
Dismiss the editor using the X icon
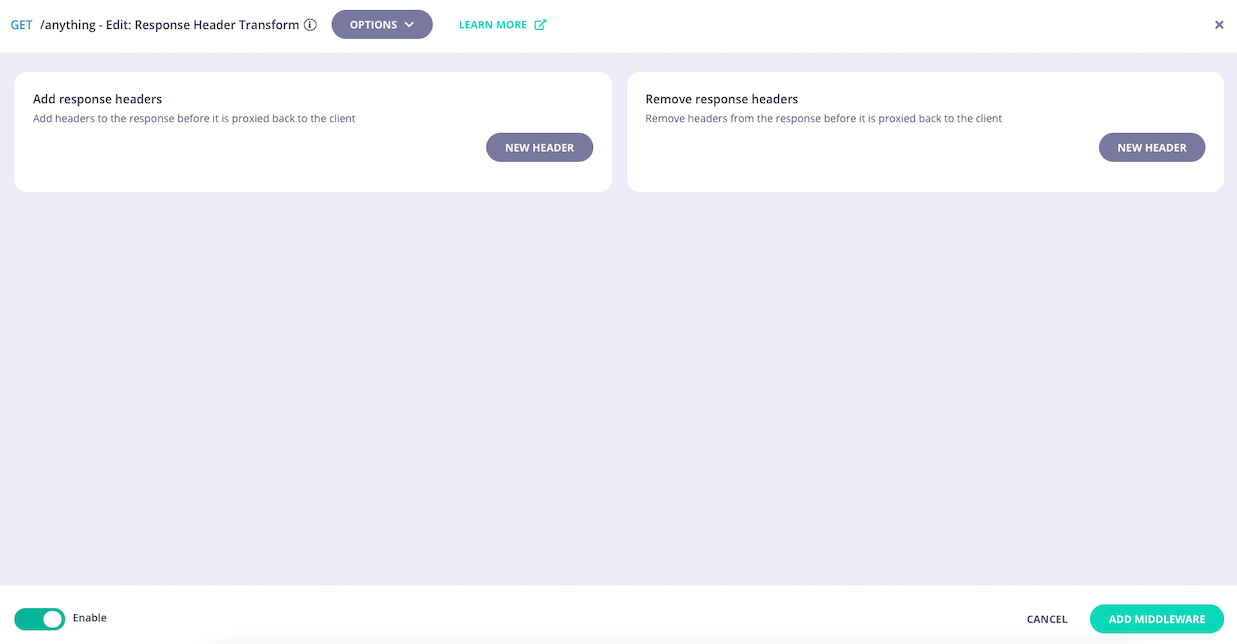1219,24
